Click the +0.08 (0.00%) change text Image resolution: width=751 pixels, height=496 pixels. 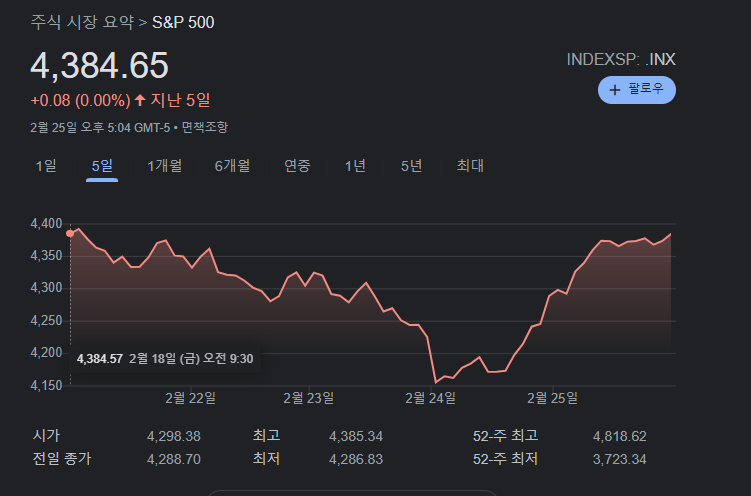pos(80,101)
